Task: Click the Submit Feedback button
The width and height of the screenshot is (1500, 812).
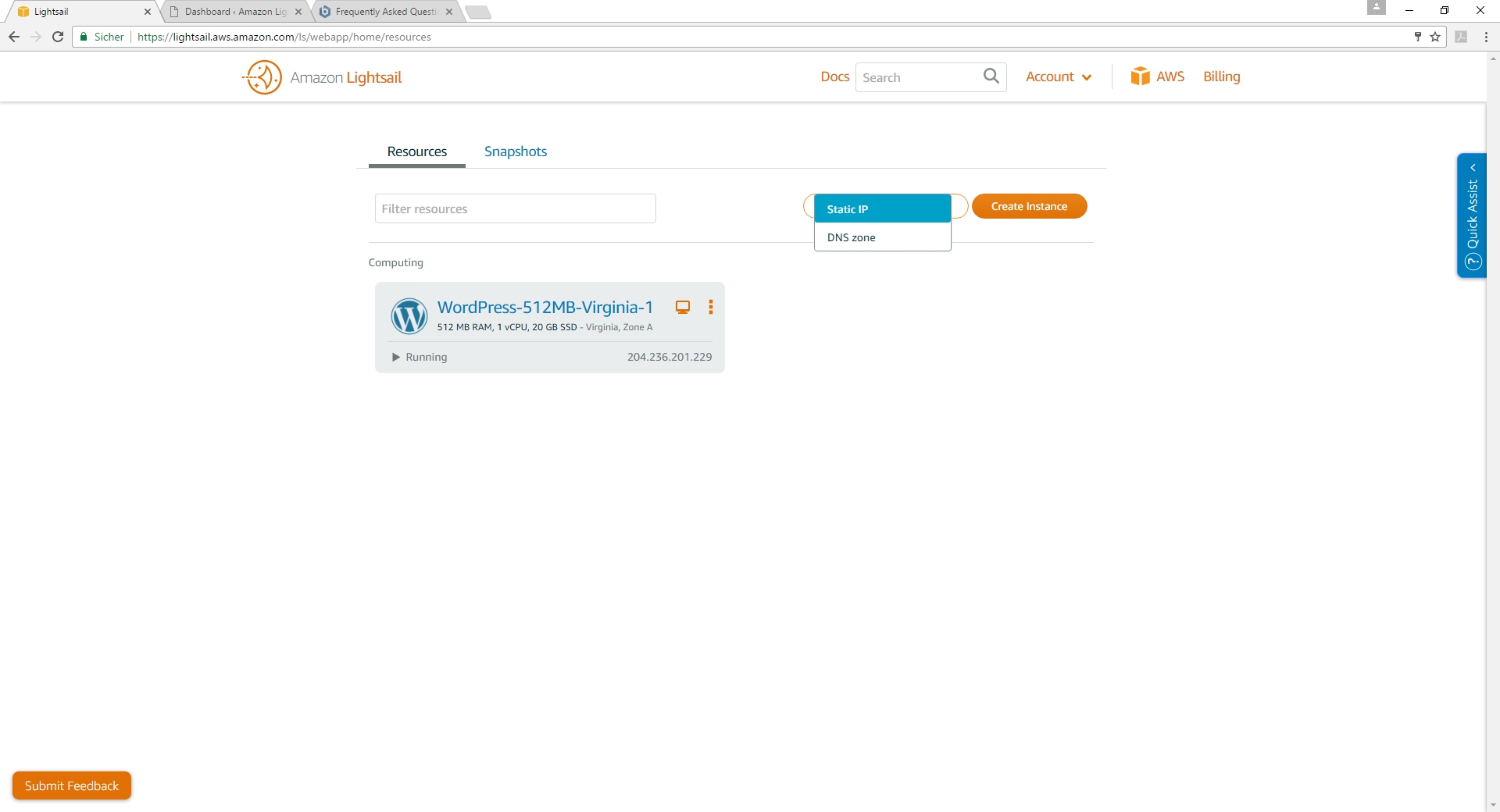Action: point(72,785)
